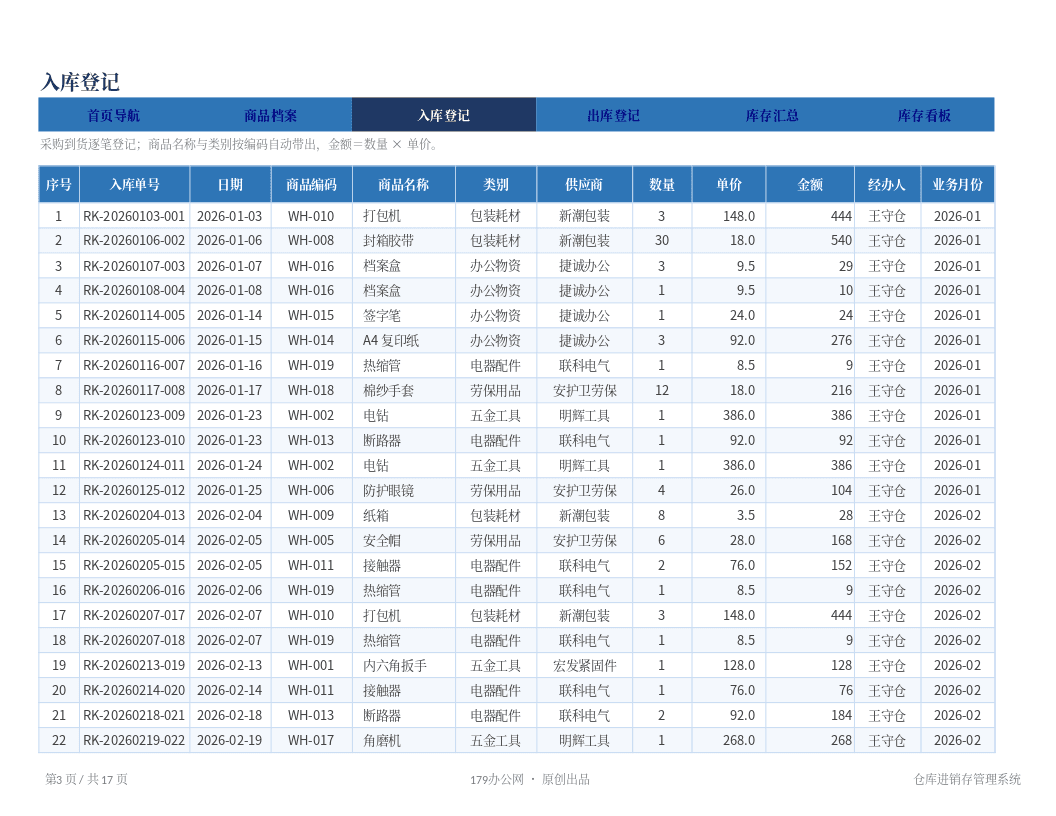This screenshot has width=1056, height=816.
Task: Click order number RK-20260115-006
Action: 134,341
